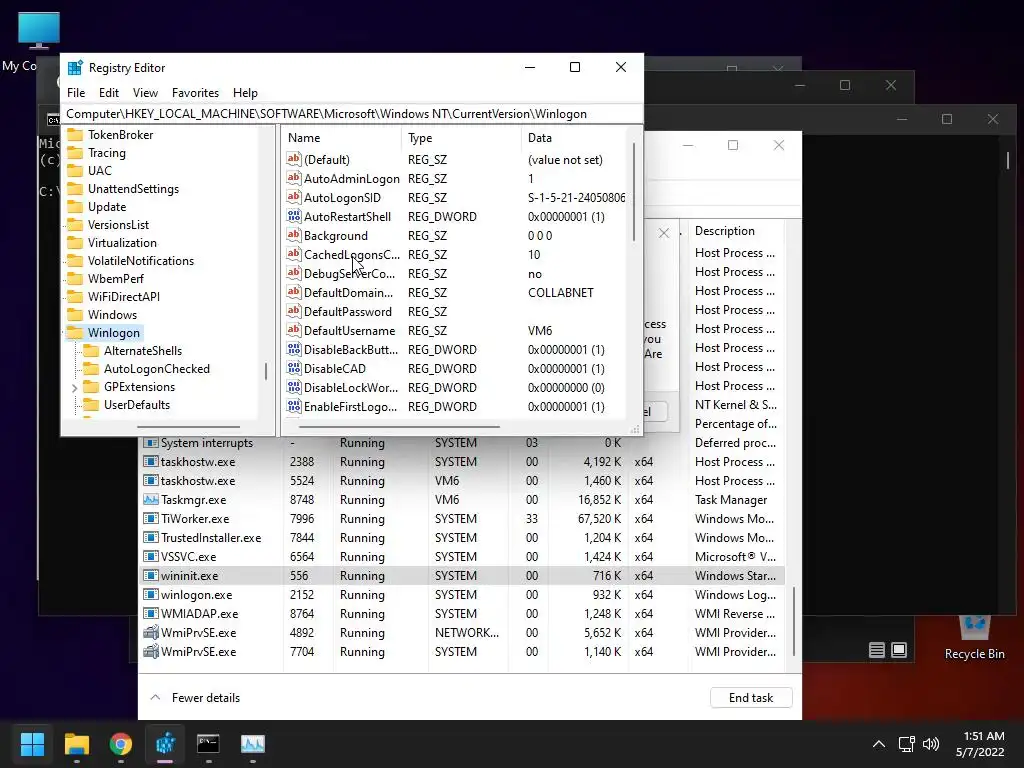Select the DefaultPassword value icon
This screenshot has height=768, width=1024.
(x=294, y=312)
